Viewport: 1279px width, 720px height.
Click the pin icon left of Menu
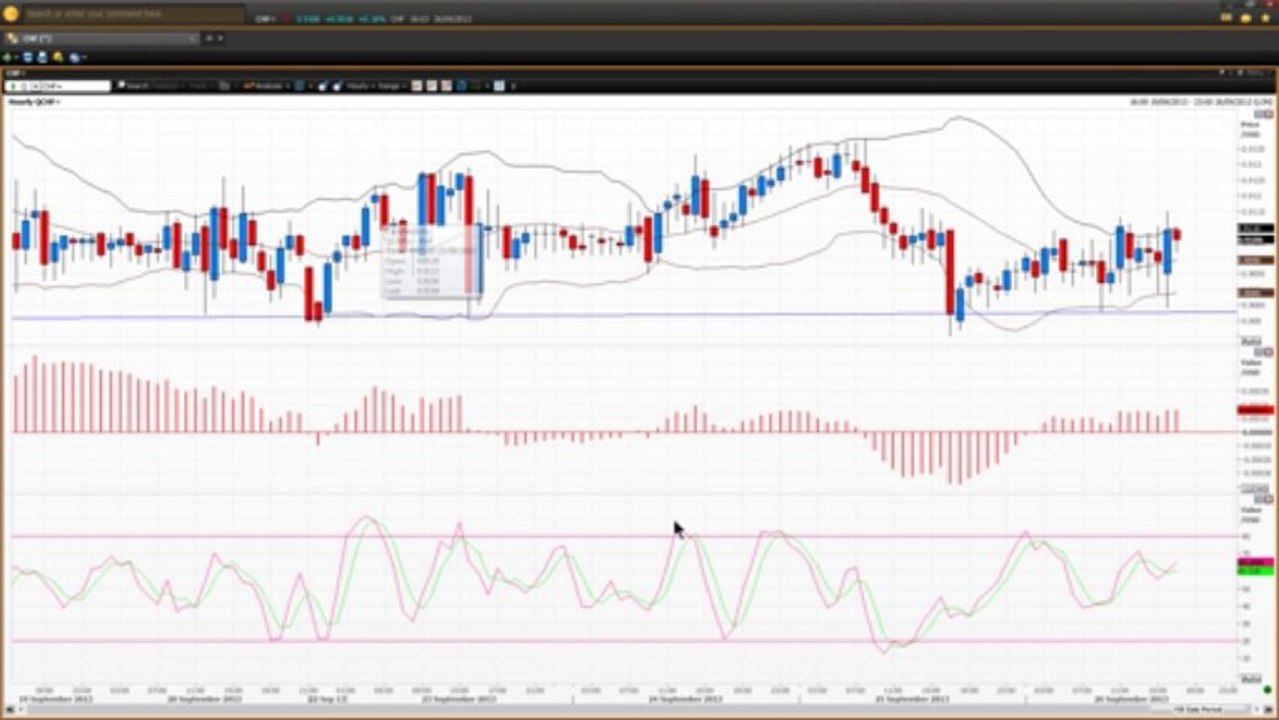pyautogui.click(x=1222, y=73)
